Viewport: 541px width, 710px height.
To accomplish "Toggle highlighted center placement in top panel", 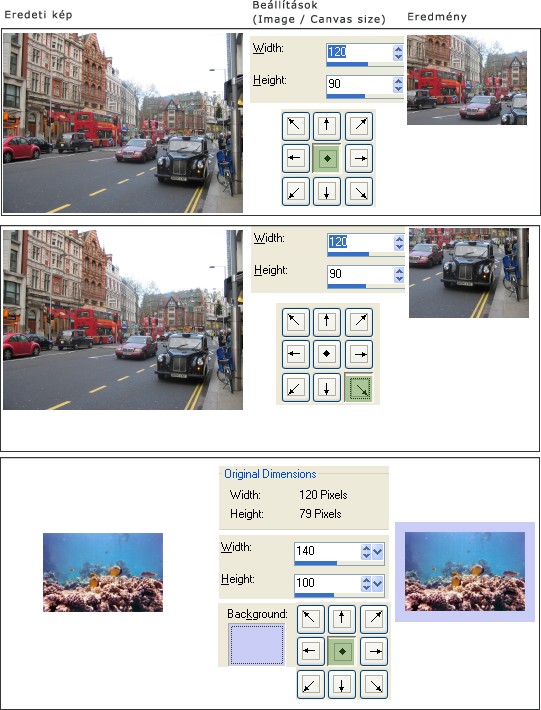I will (327, 158).
